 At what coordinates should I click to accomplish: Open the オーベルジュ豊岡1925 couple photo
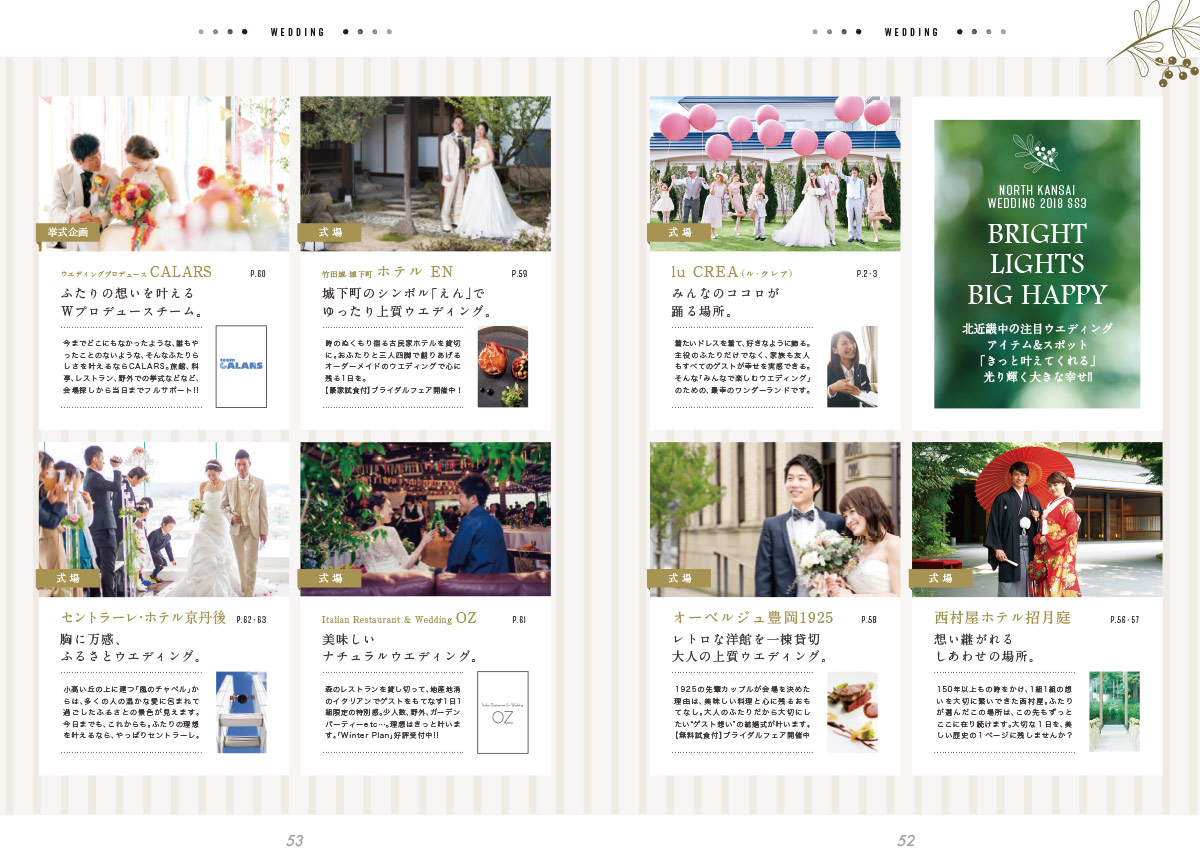pyautogui.click(x=775, y=520)
